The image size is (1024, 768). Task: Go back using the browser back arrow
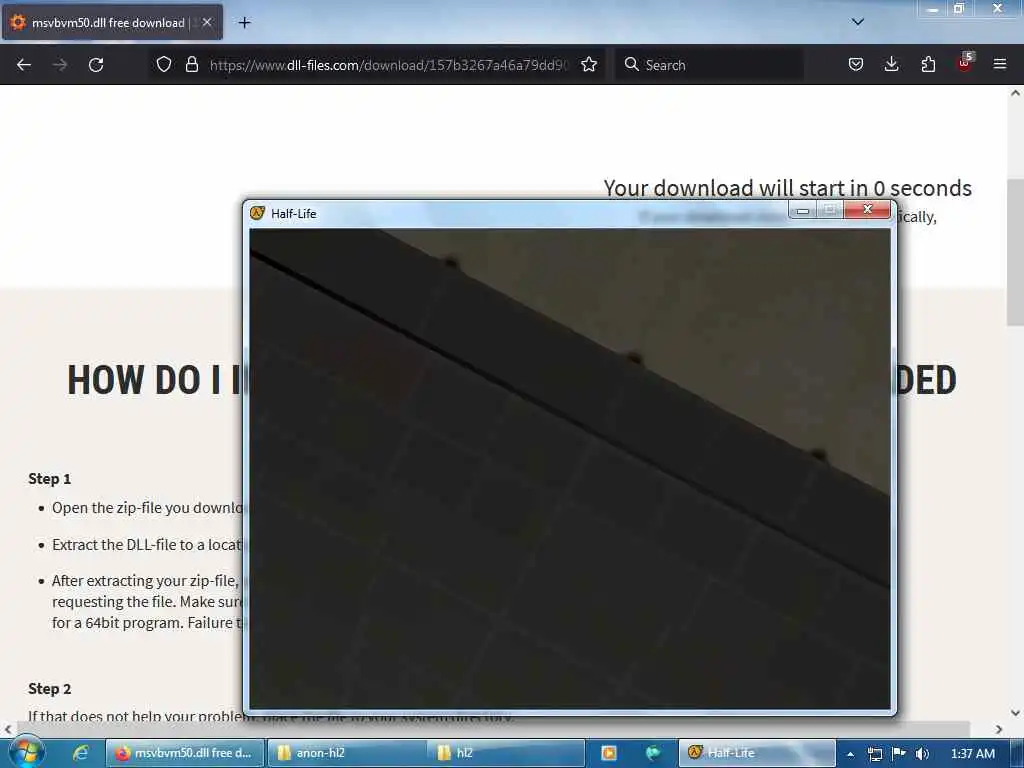click(x=24, y=65)
